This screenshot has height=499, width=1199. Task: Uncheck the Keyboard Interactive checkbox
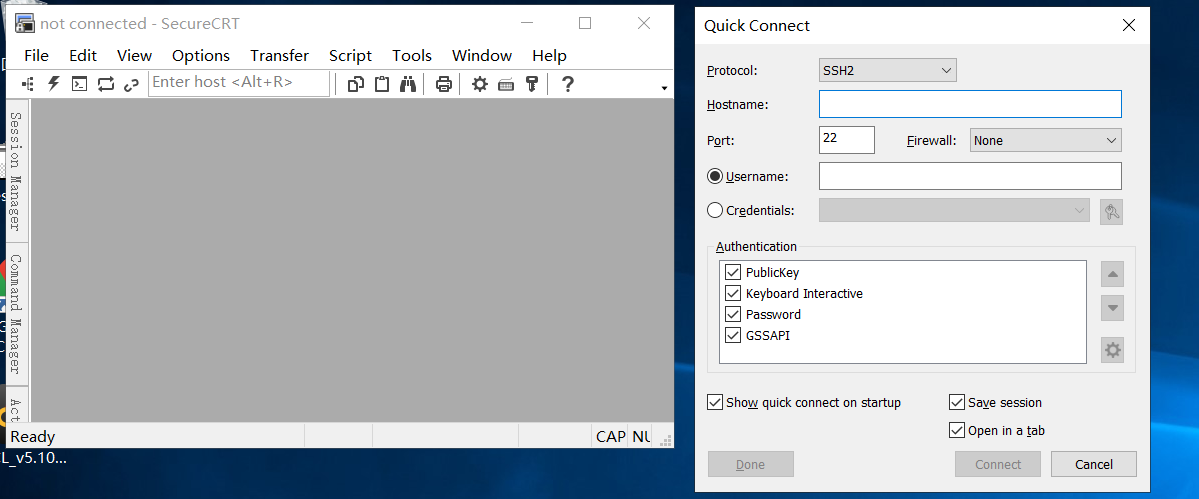(733, 293)
